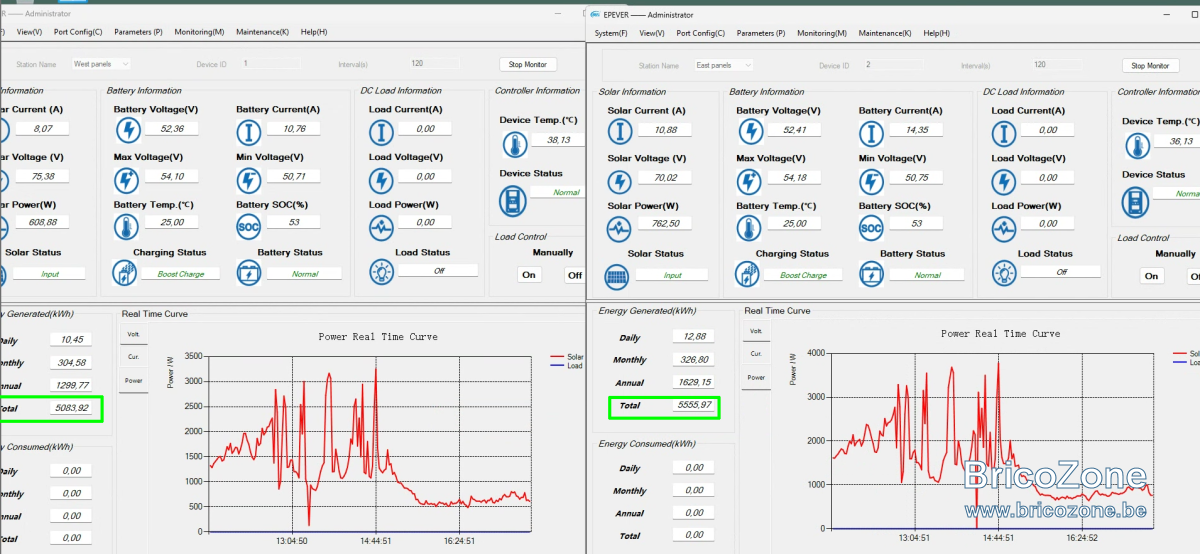Open Help(H) menu in East panels window
Viewport: 1200px width, 554px height.
[937, 33]
